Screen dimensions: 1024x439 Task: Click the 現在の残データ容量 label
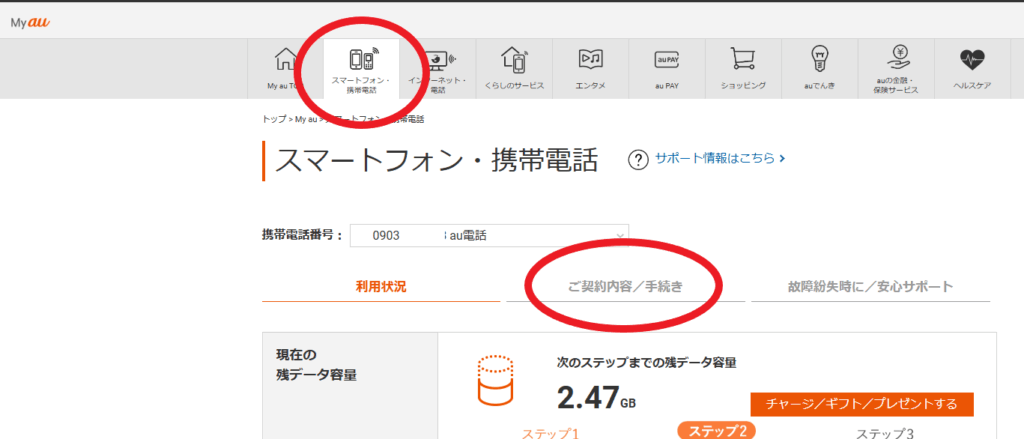[x=317, y=365]
